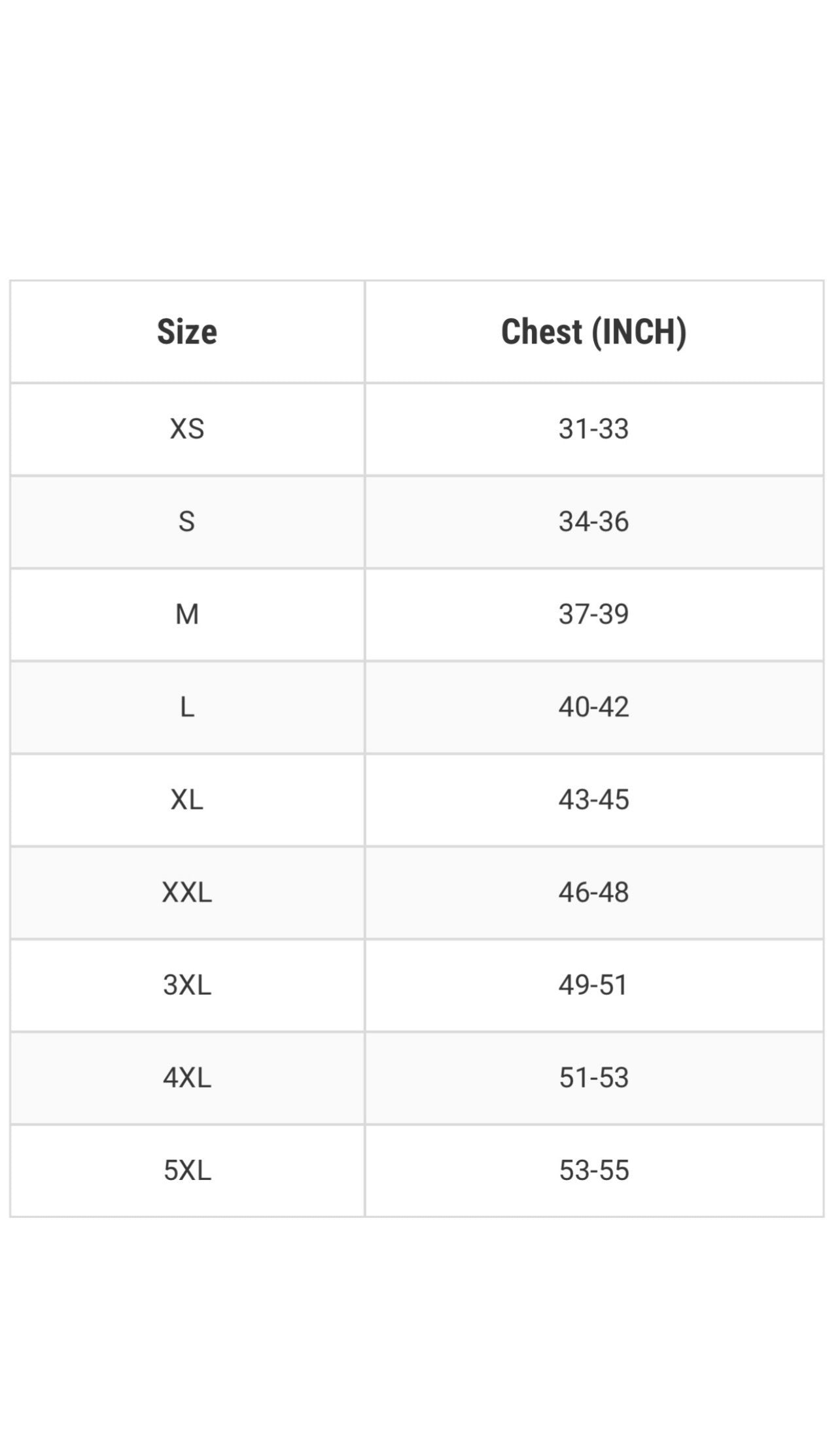This screenshot has width=840, height=1449.
Task: Click the 34-36 chest measurement
Action: [x=593, y=522]
